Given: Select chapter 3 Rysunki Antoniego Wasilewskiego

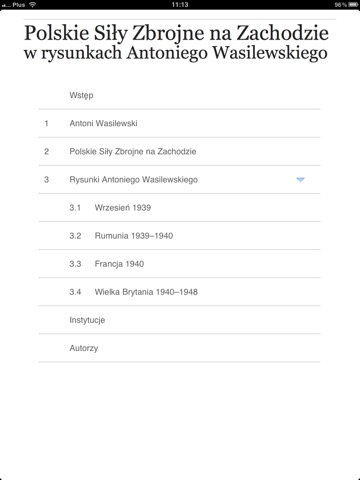Looking at the screenshot, I should click(179, 180).
